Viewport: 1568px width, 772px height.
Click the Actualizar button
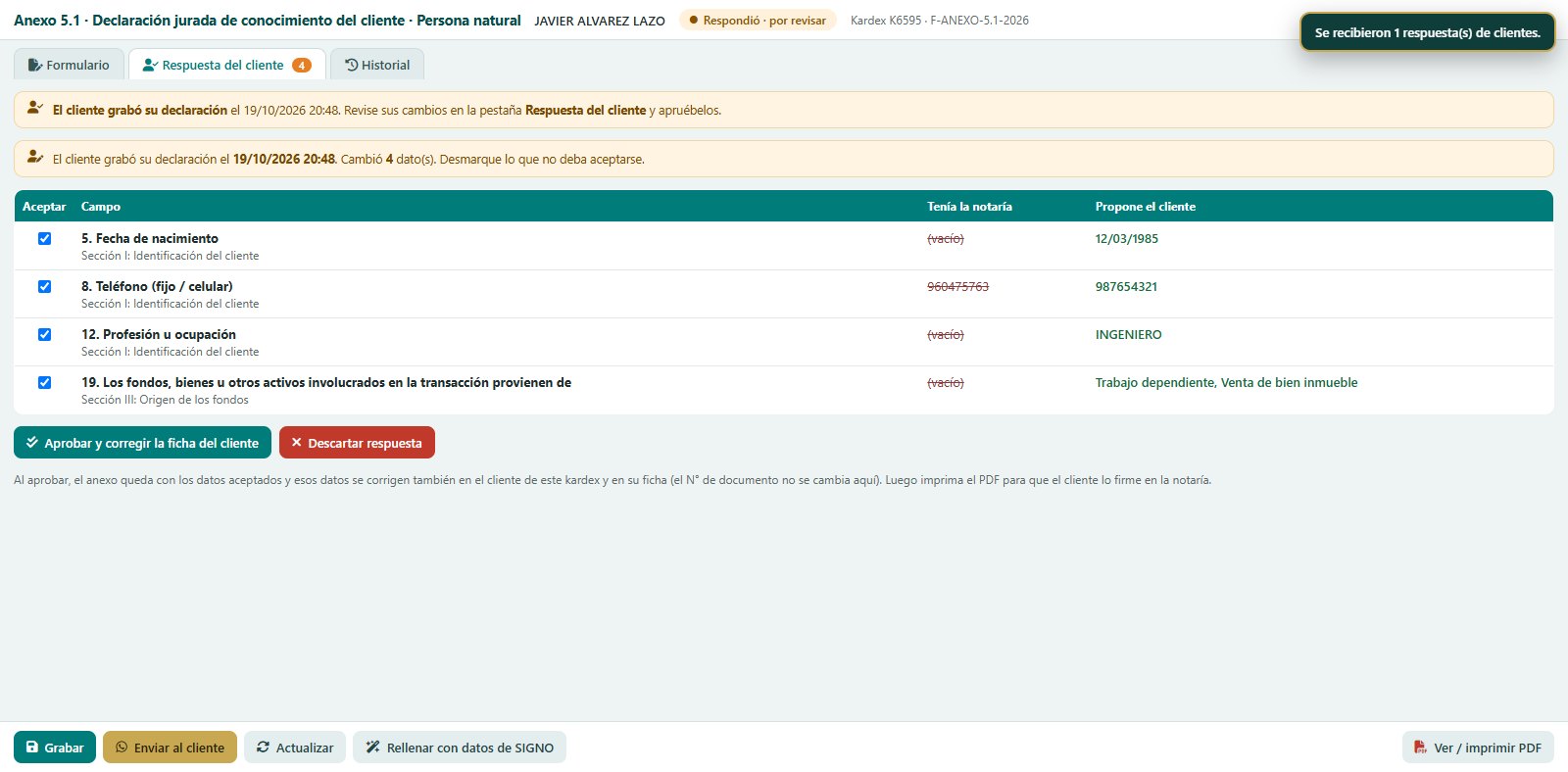[295, 748]
